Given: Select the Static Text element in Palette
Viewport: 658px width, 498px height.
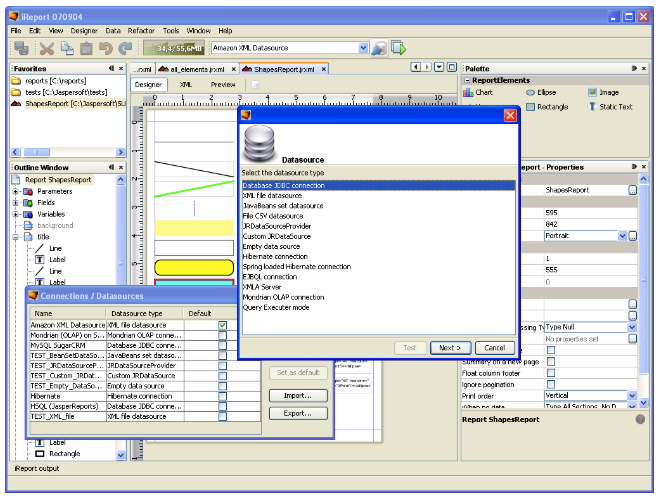Looking at the screenshot, I should (x=610, y=107).
